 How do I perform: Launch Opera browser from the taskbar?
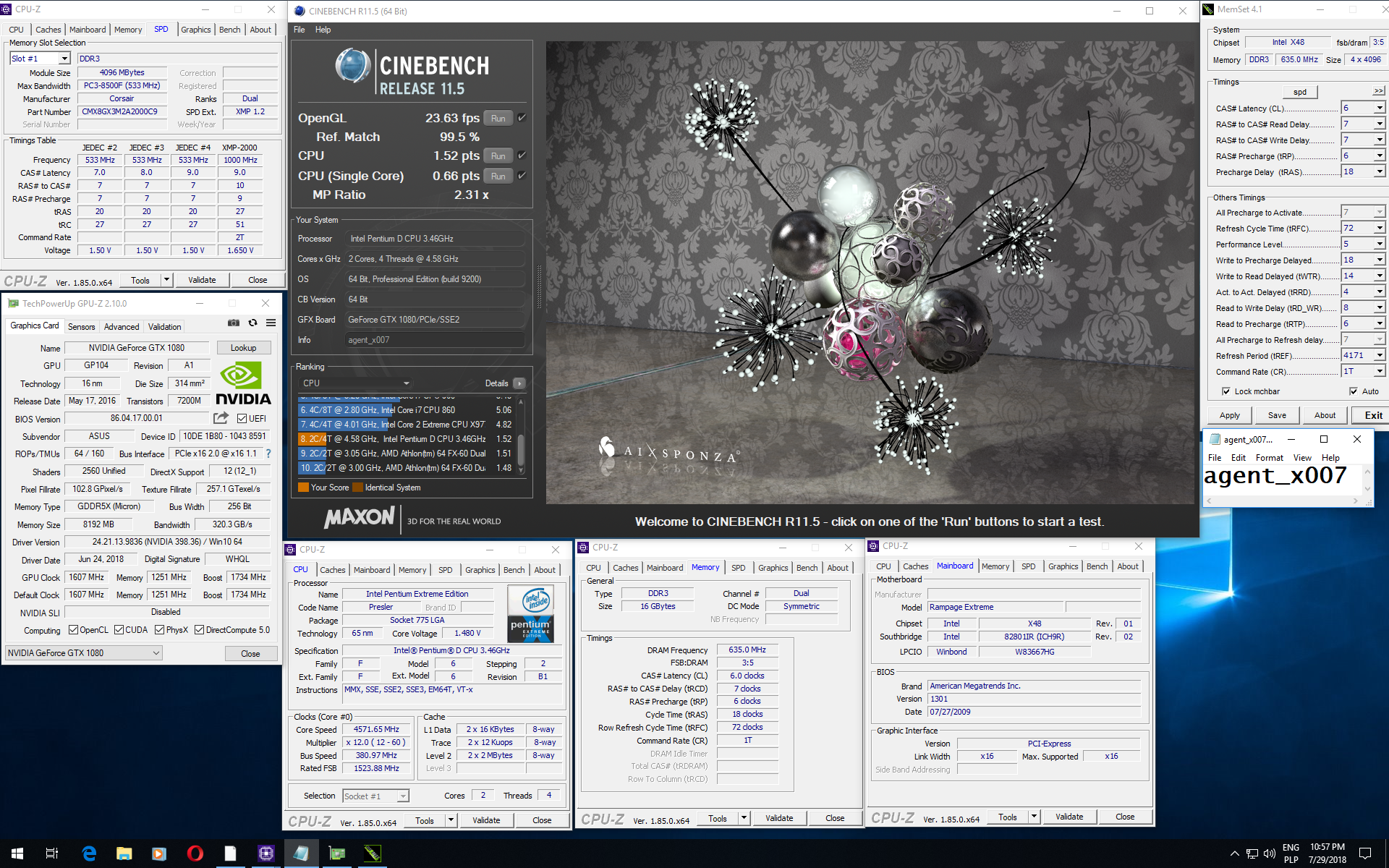pyautogui.click(x=195, y=854)
